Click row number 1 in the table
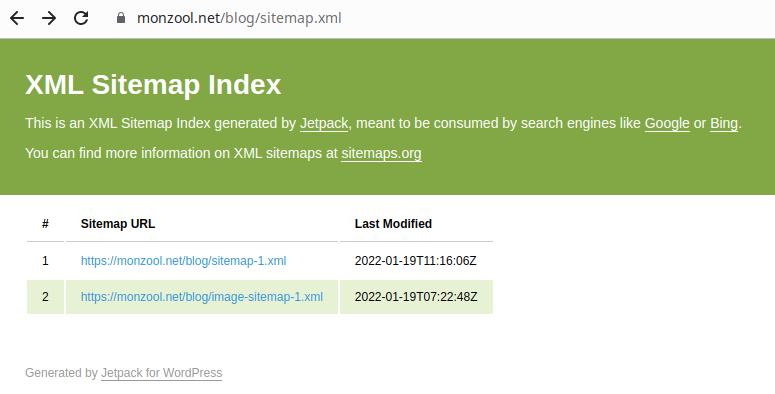The width and height of the screenshot is (775, 394). coord(45,261)
